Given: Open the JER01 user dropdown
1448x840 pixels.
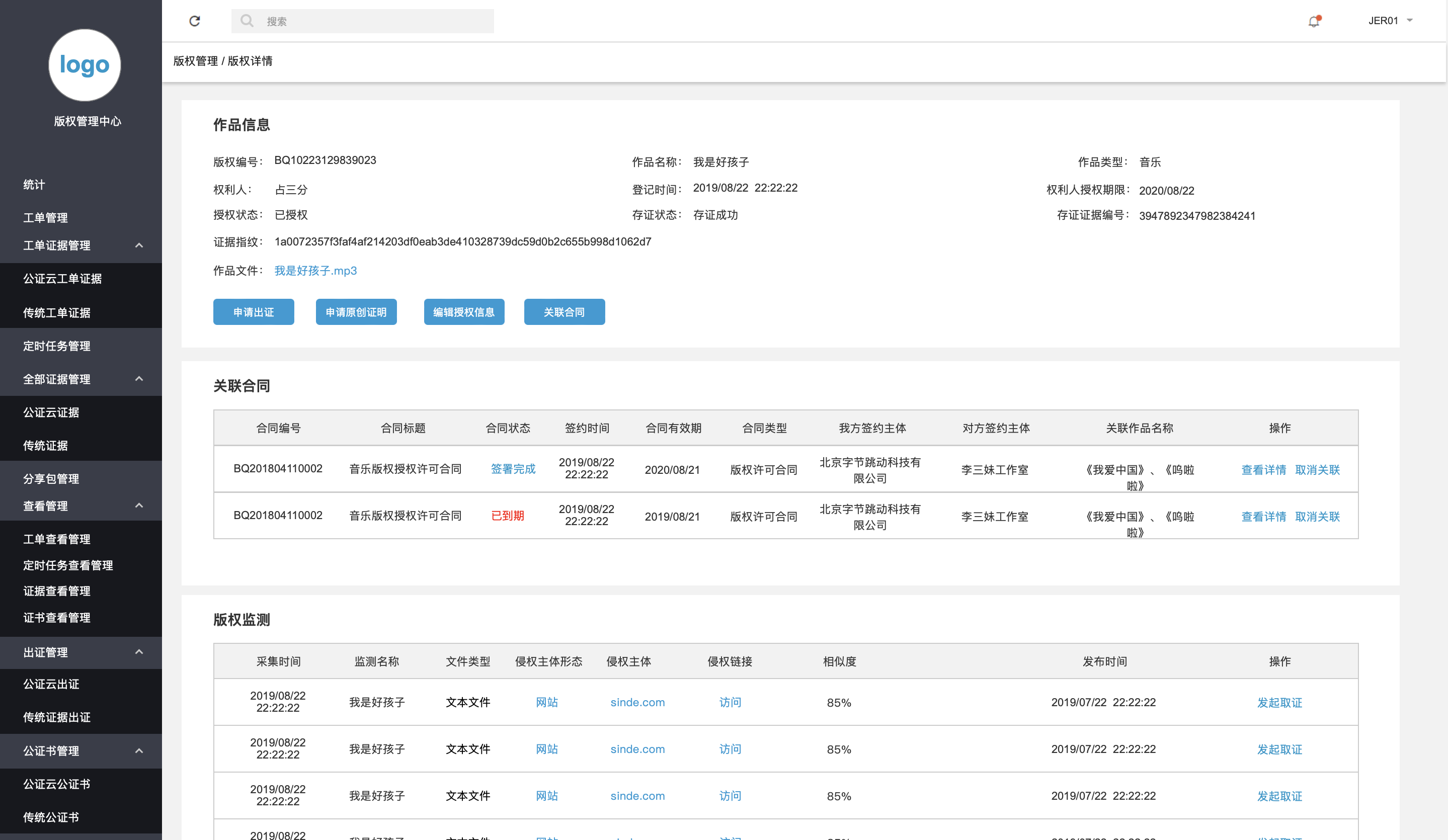Looking at the screenshot, I should click(x=1391, y=21).
